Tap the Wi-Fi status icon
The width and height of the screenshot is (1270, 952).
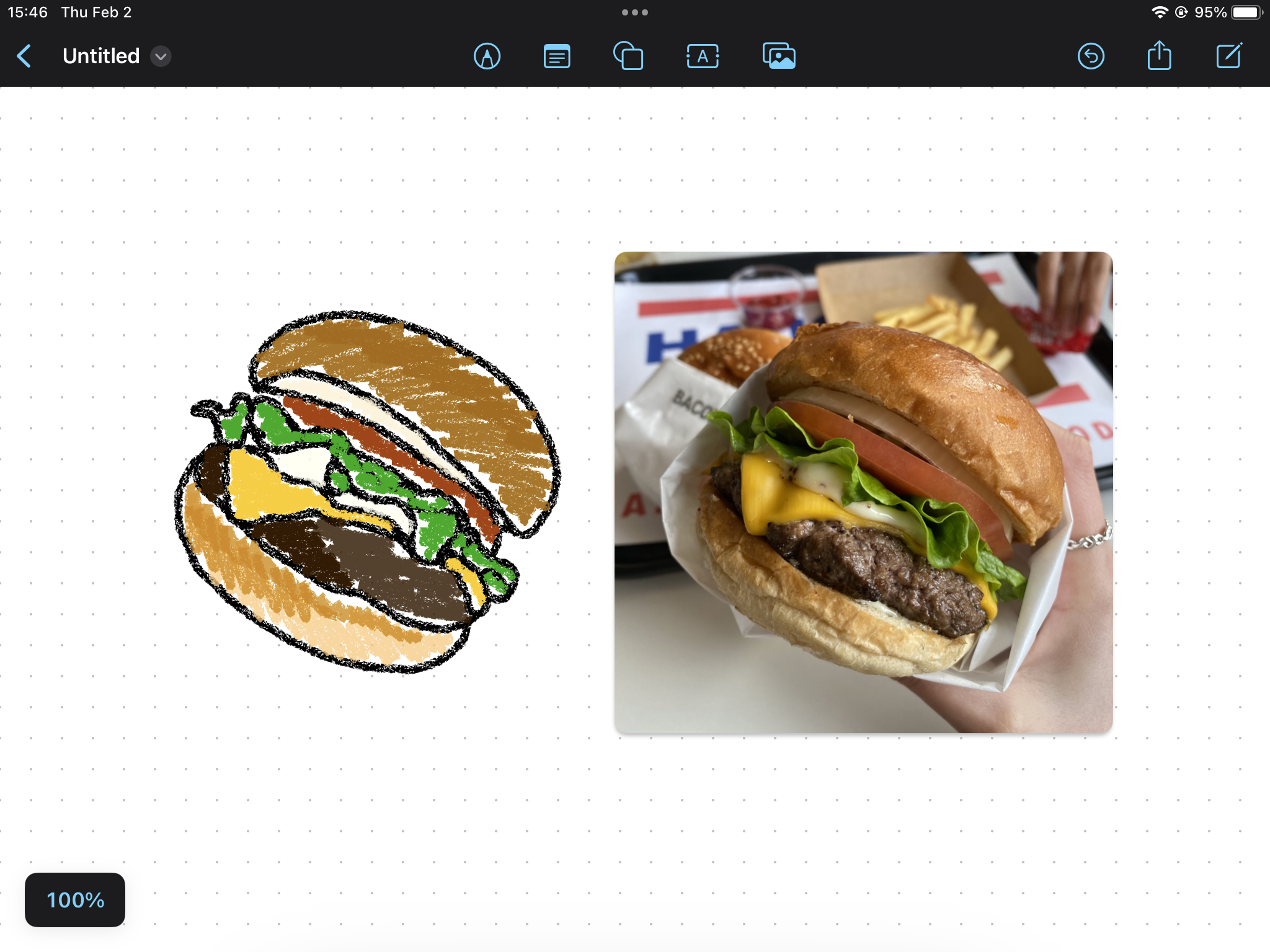(1160, 12)
